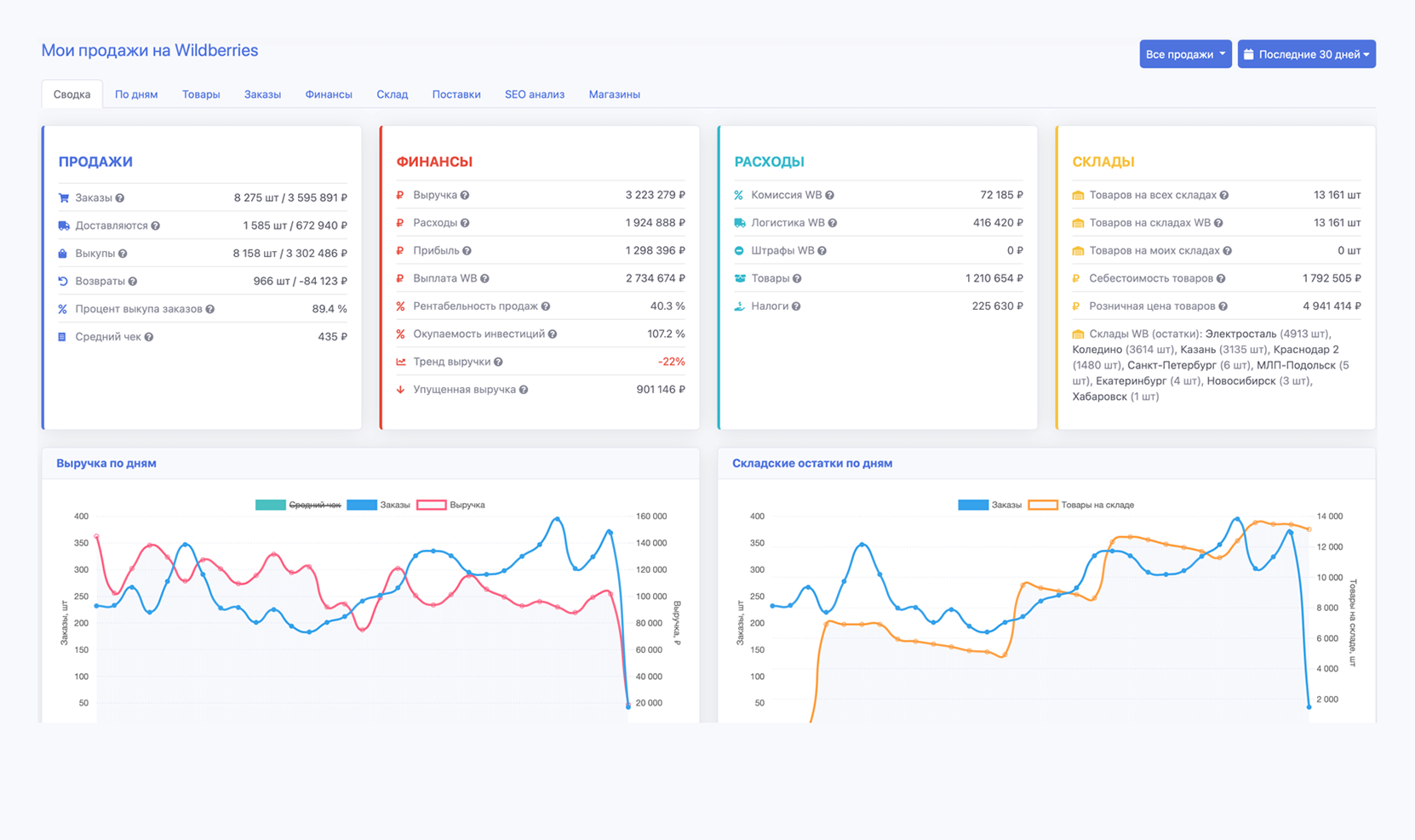
Task: Show help for Выплата WB
Action: [484, 279]
